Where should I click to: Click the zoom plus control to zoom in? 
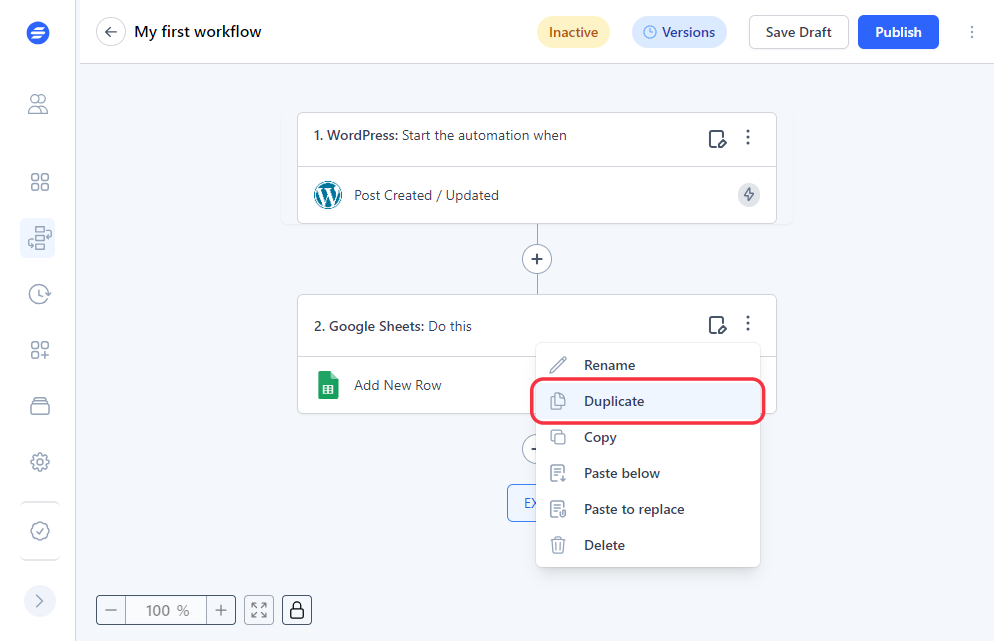click(x=221, y=610)
